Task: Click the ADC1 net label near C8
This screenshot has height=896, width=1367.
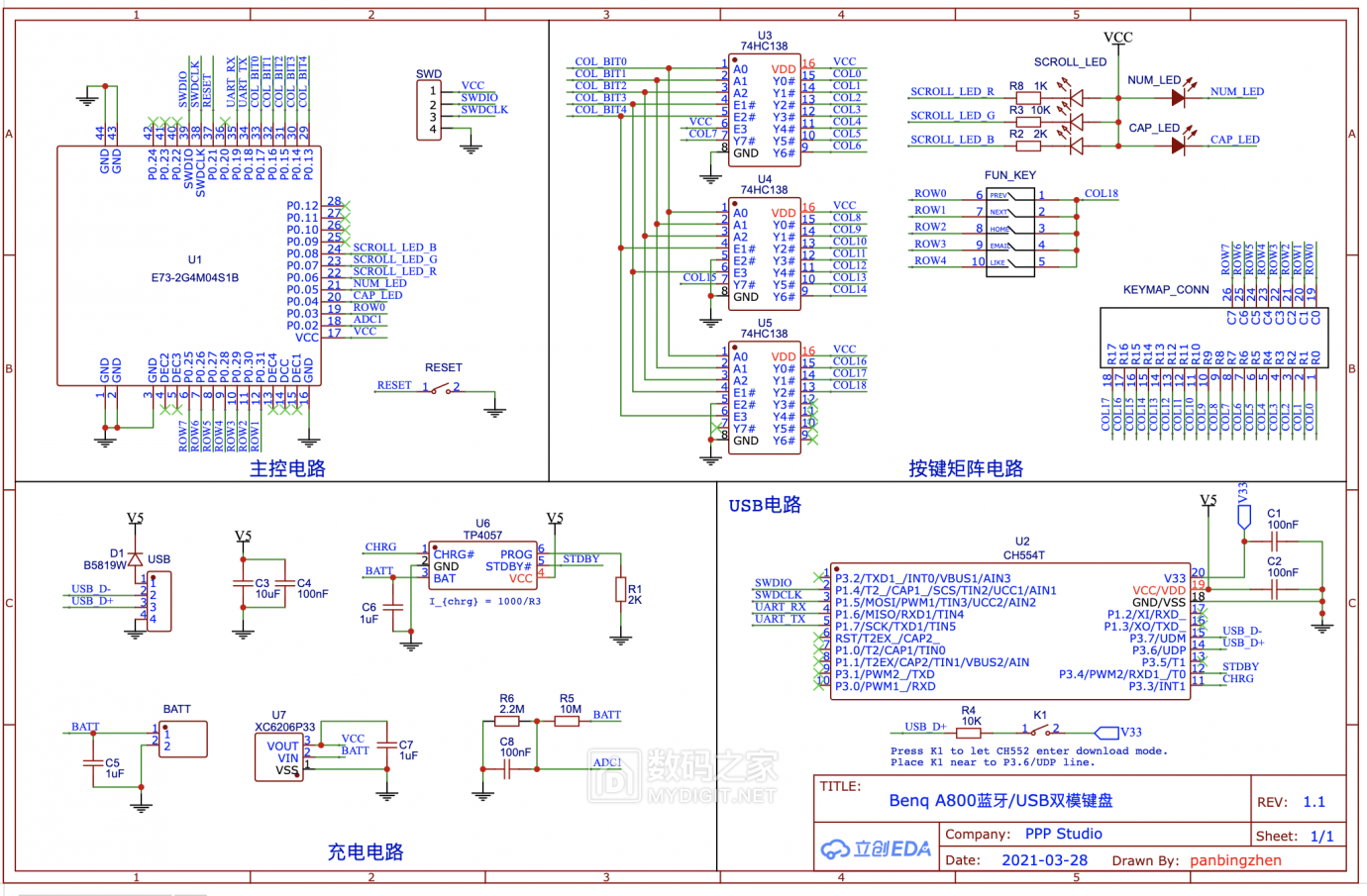Action: 607,762
